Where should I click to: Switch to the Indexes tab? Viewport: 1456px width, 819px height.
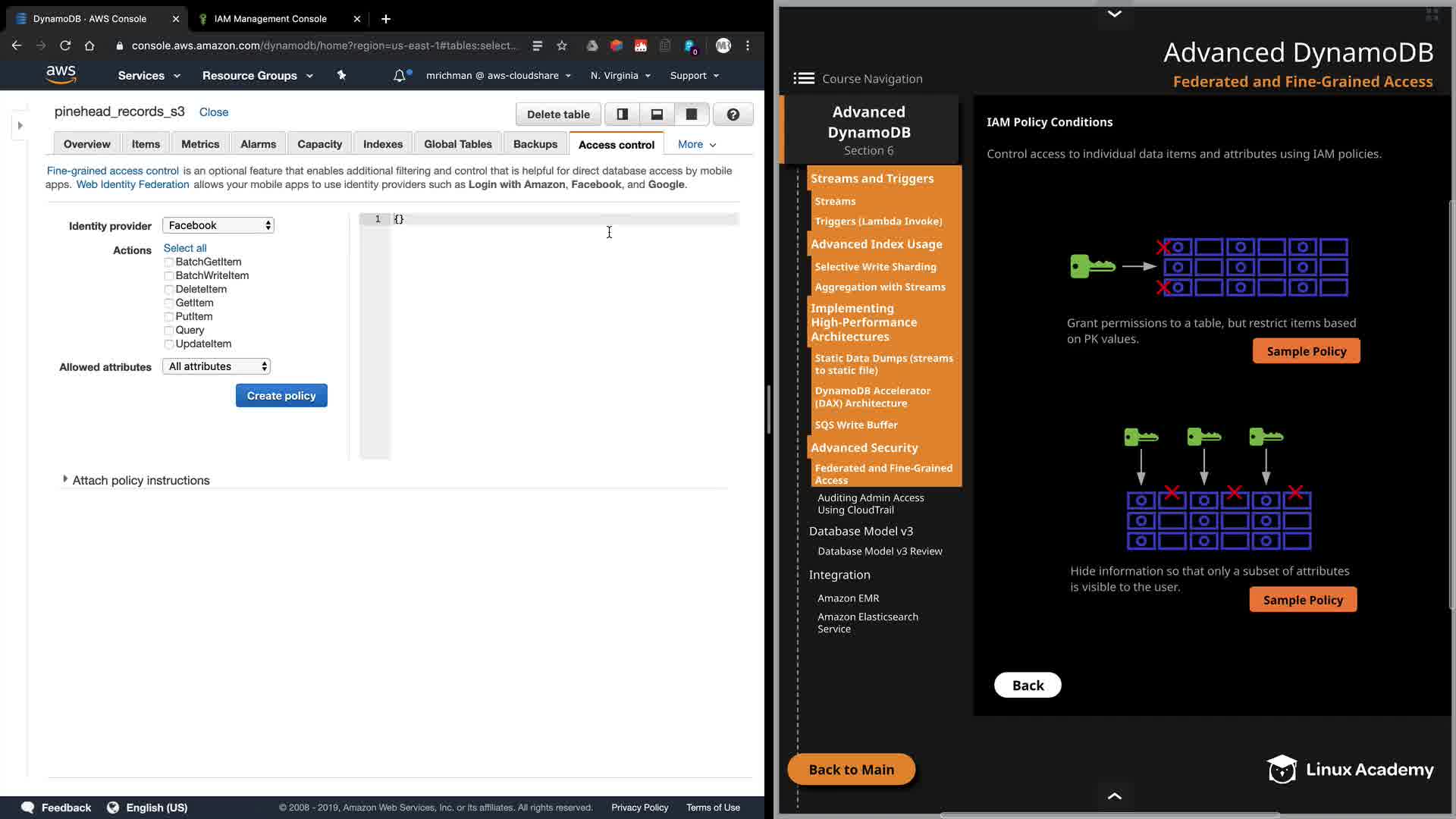[382, 144]
